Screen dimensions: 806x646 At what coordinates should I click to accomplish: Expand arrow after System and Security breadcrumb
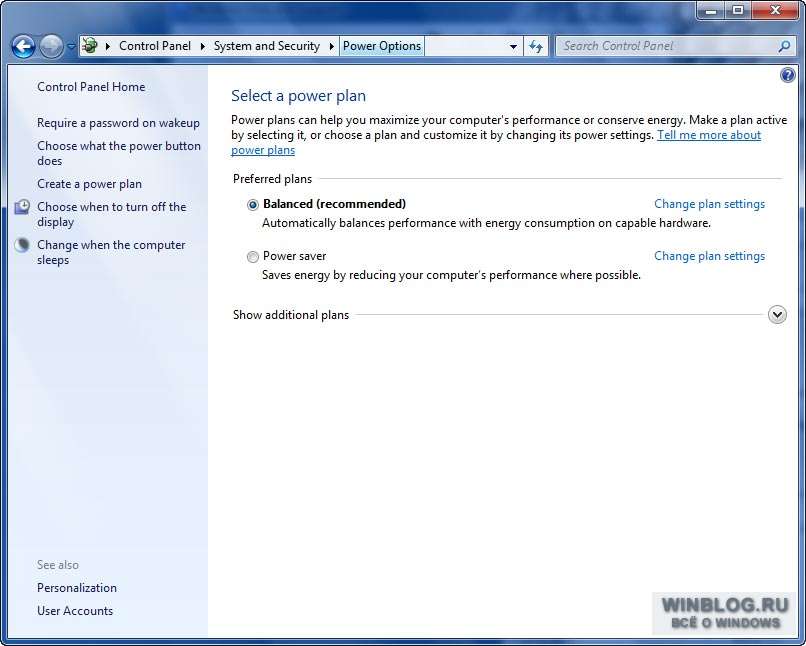(332, 46)
